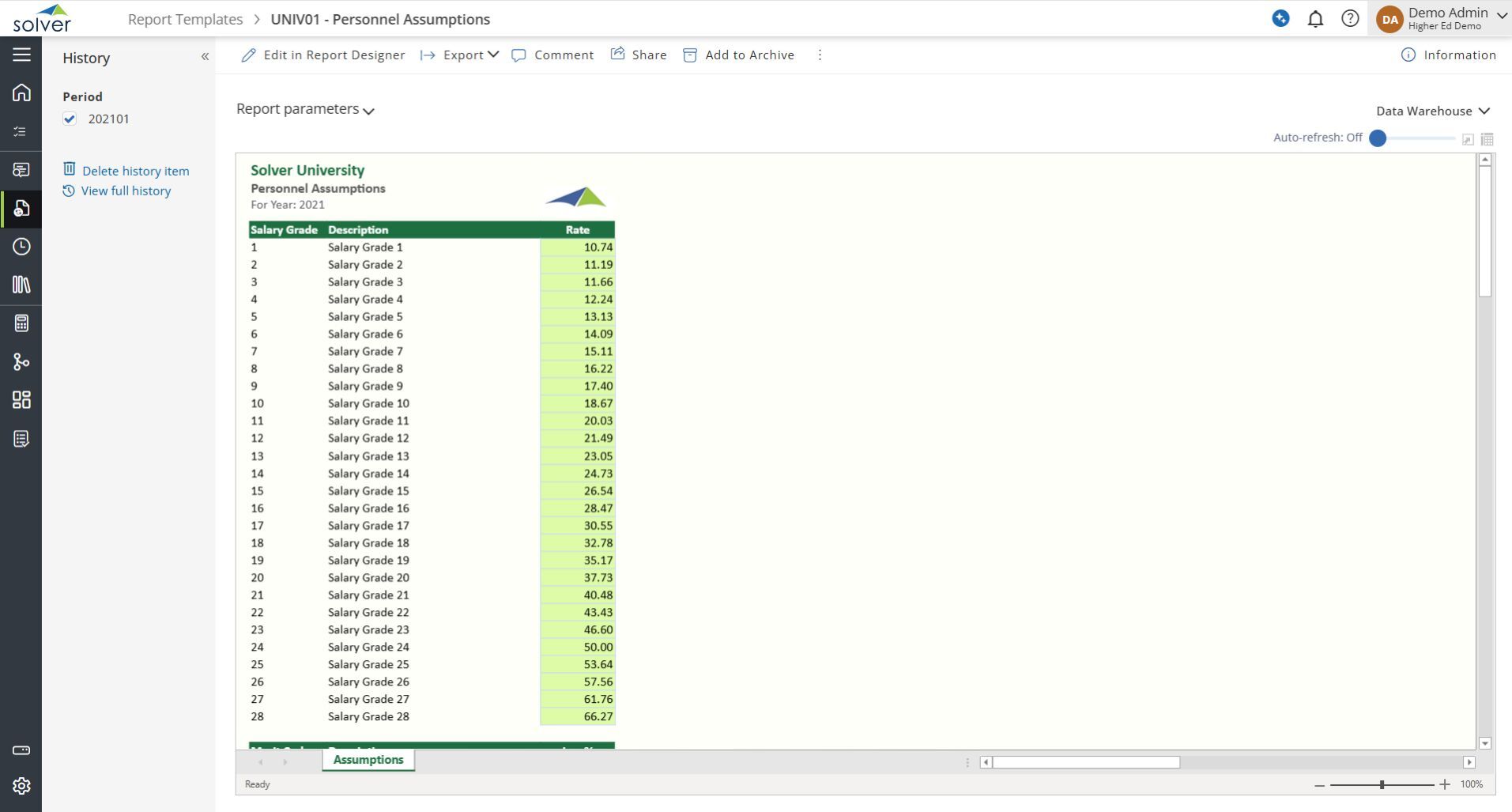Click the help question mark icon
This screenshot has height=812, width=1512.
point(1350,19)
